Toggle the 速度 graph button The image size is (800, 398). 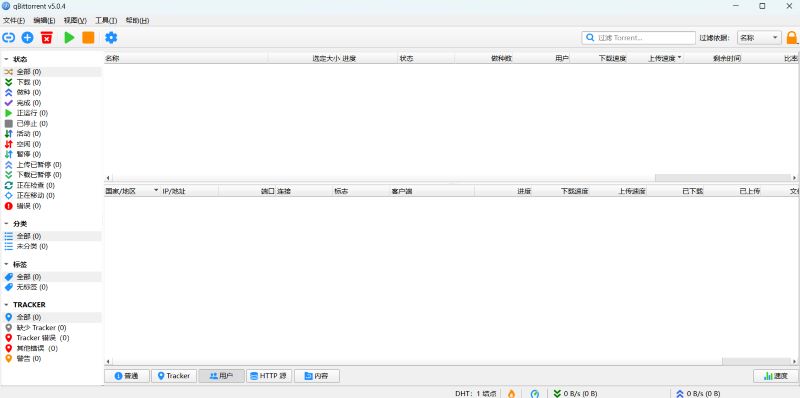point(776,376)
